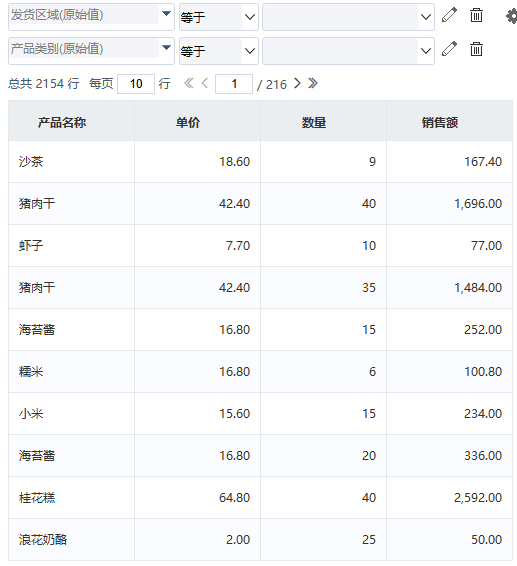Expand the 等于 operator for 产品类别
Viewport: 517px width, 566px height.
tap(219, 51)
